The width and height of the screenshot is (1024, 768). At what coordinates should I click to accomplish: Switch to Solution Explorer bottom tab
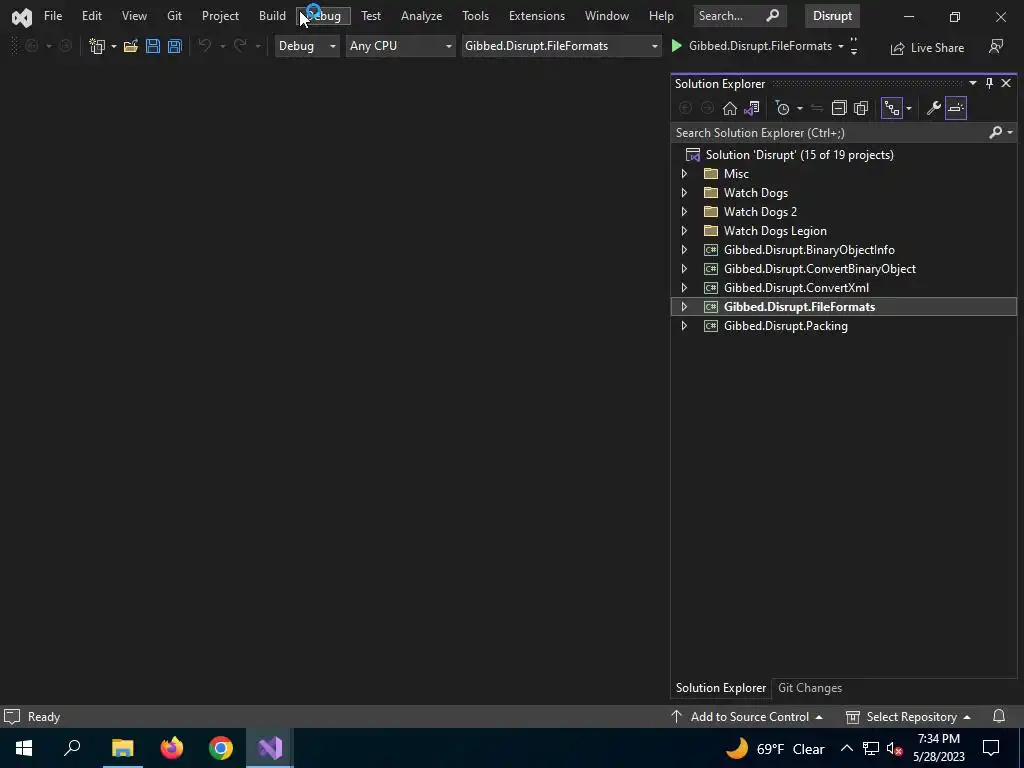721,688
